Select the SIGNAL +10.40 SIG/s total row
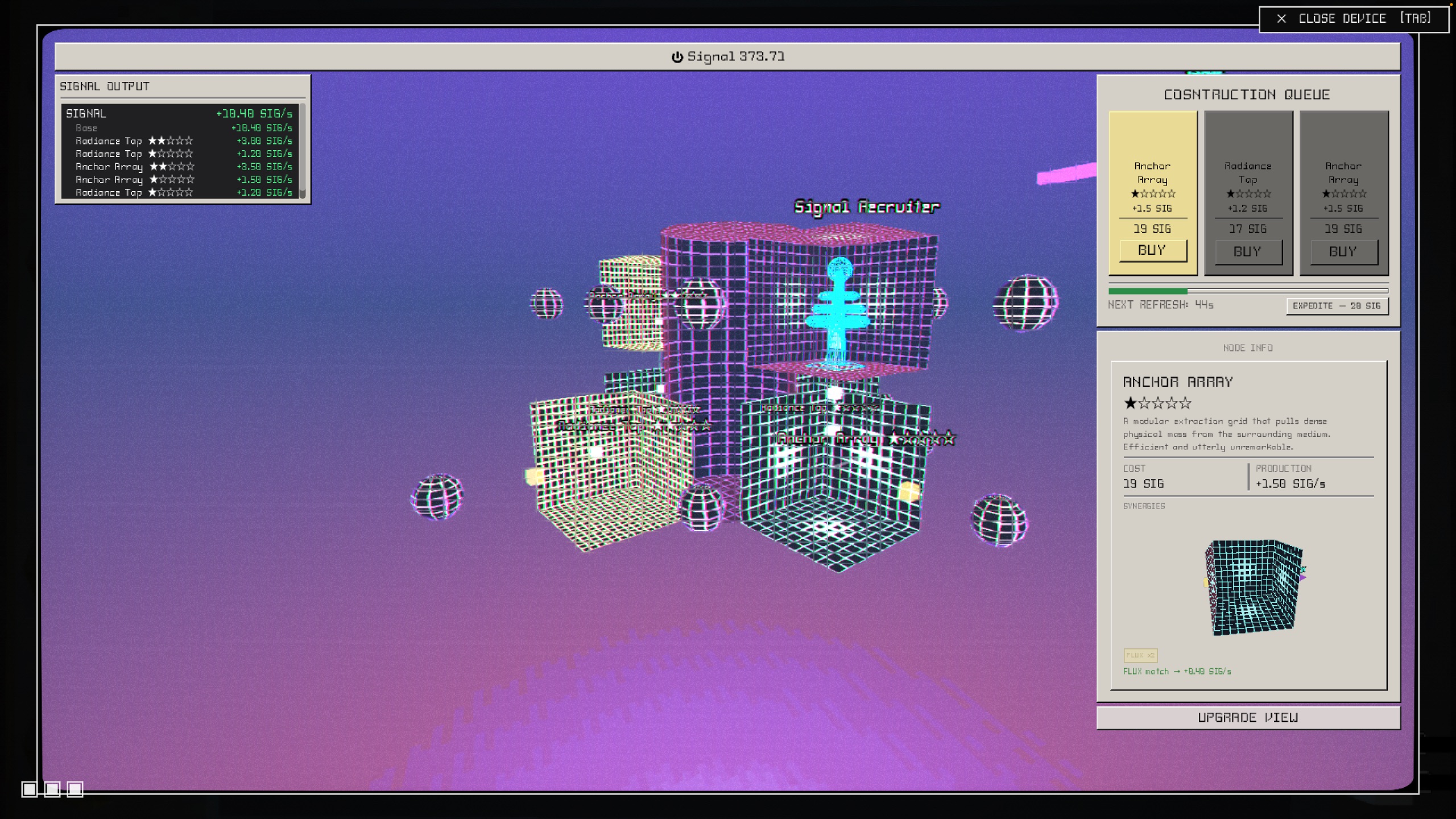The width and height of the screenshot is (1456, 819). click(180, 114)
